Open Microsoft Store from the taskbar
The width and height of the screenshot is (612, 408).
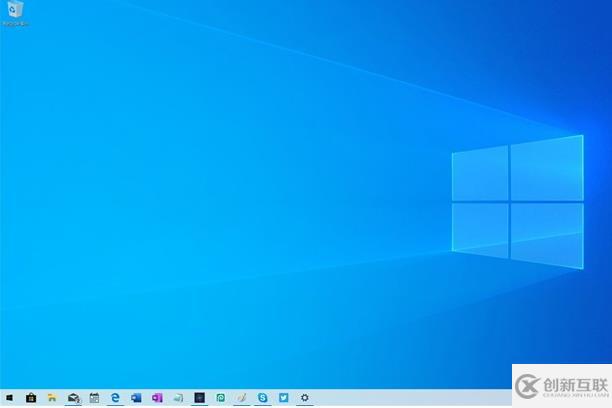pos(31,398)
